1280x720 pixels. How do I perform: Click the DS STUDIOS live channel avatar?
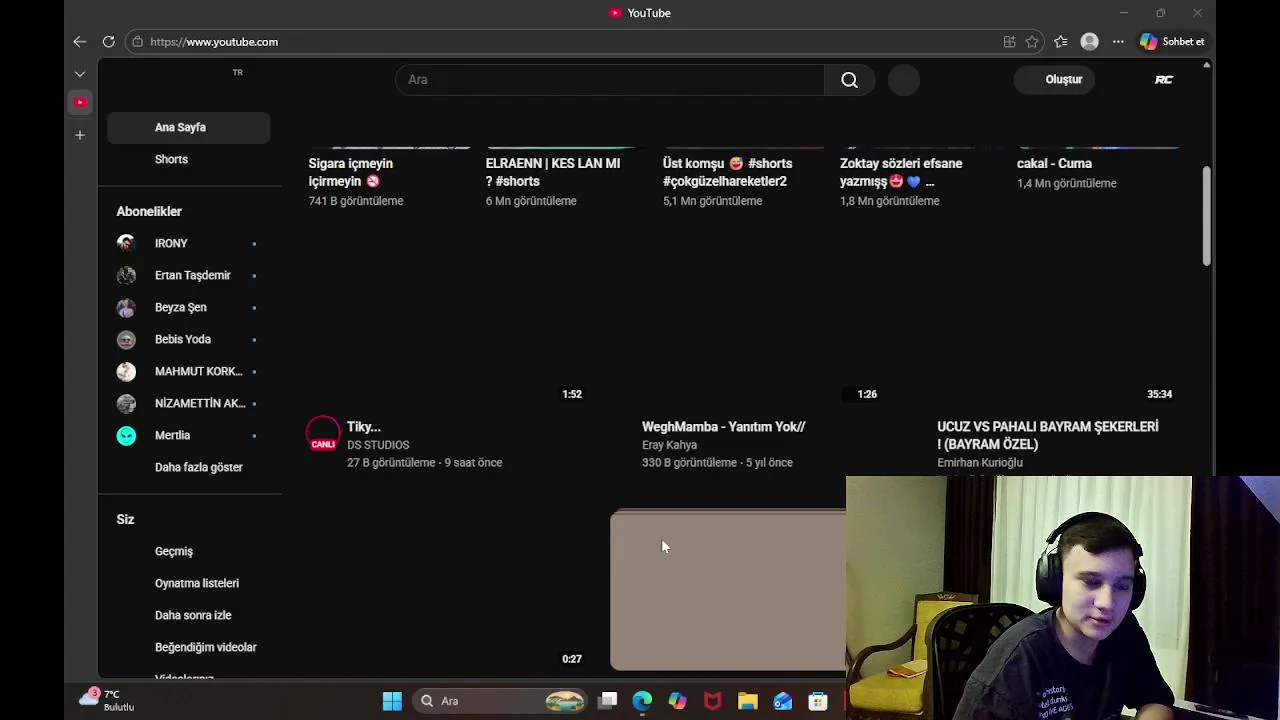coord(323,434)
